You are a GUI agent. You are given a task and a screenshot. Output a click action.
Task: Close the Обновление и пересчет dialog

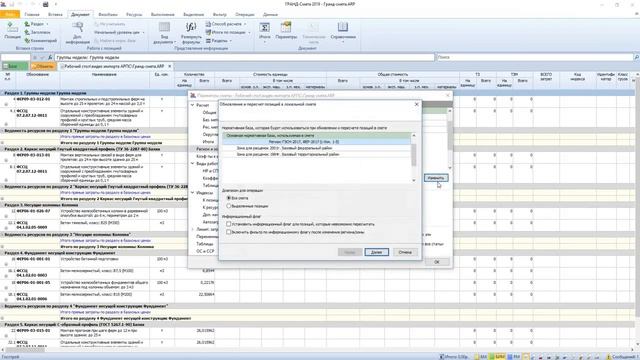click(416, 104)
